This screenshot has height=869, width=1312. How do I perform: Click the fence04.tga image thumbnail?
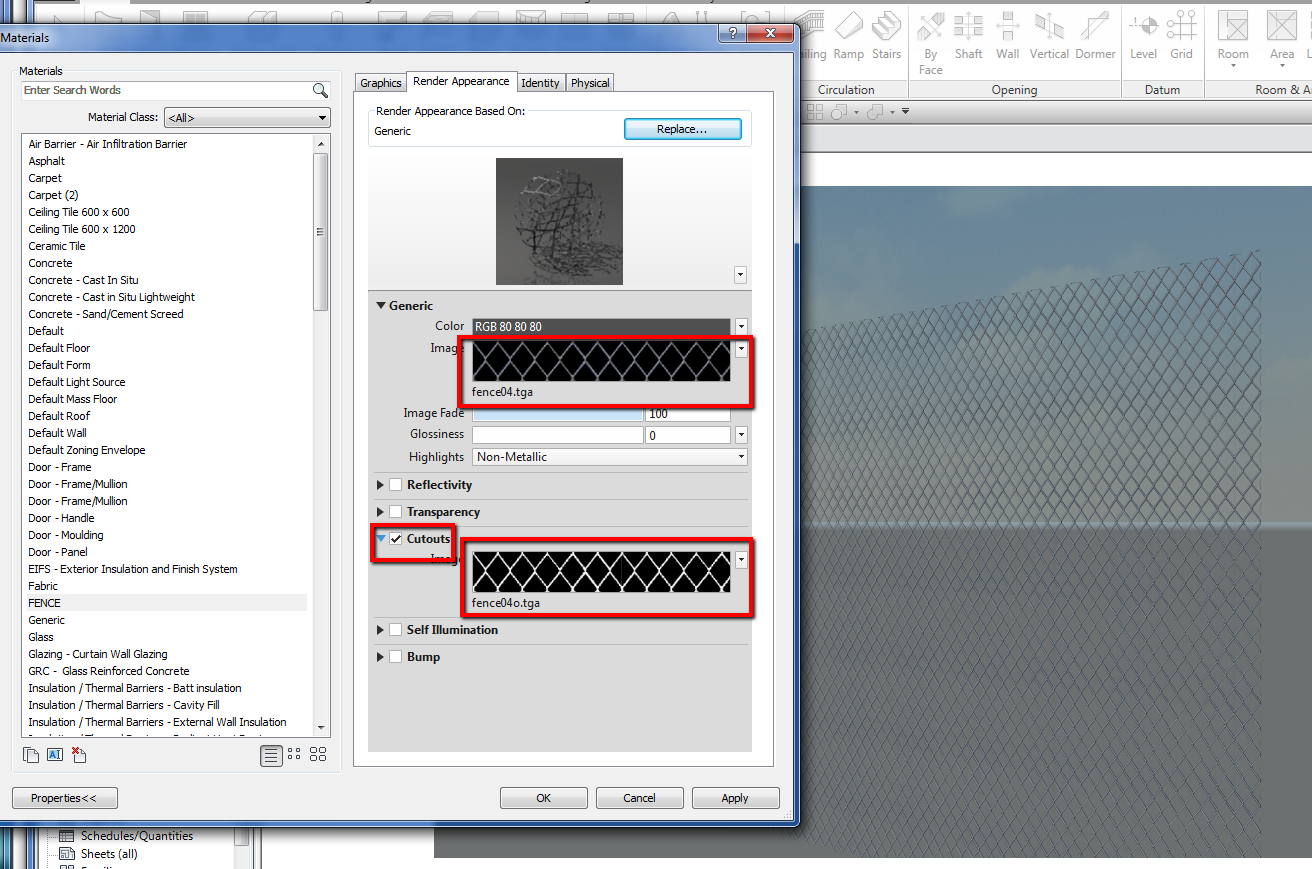click(x=601, y=361)
